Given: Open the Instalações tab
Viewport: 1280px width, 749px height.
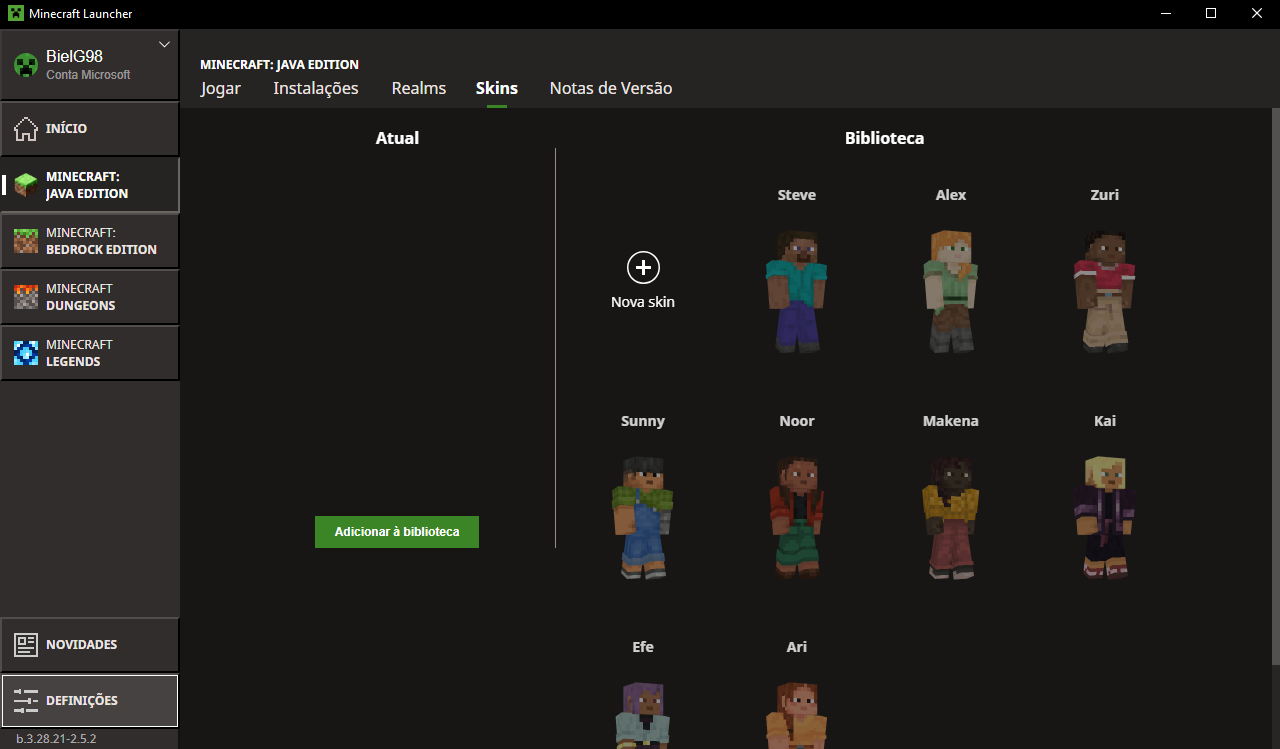Looking at the screenshot, I should (x=315, y=88).
